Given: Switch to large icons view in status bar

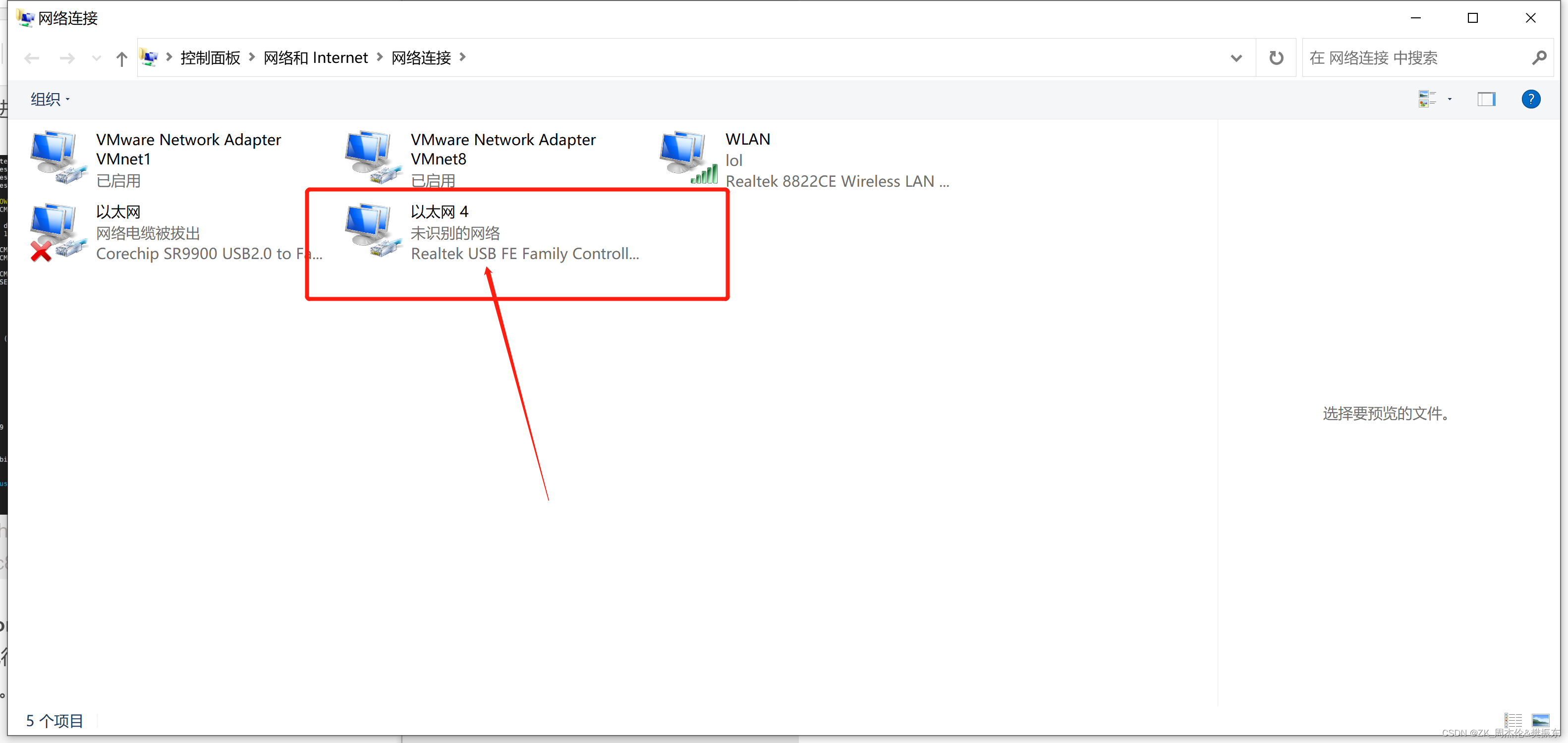Looking at the screenshot, I should [x=1540, y=720].
